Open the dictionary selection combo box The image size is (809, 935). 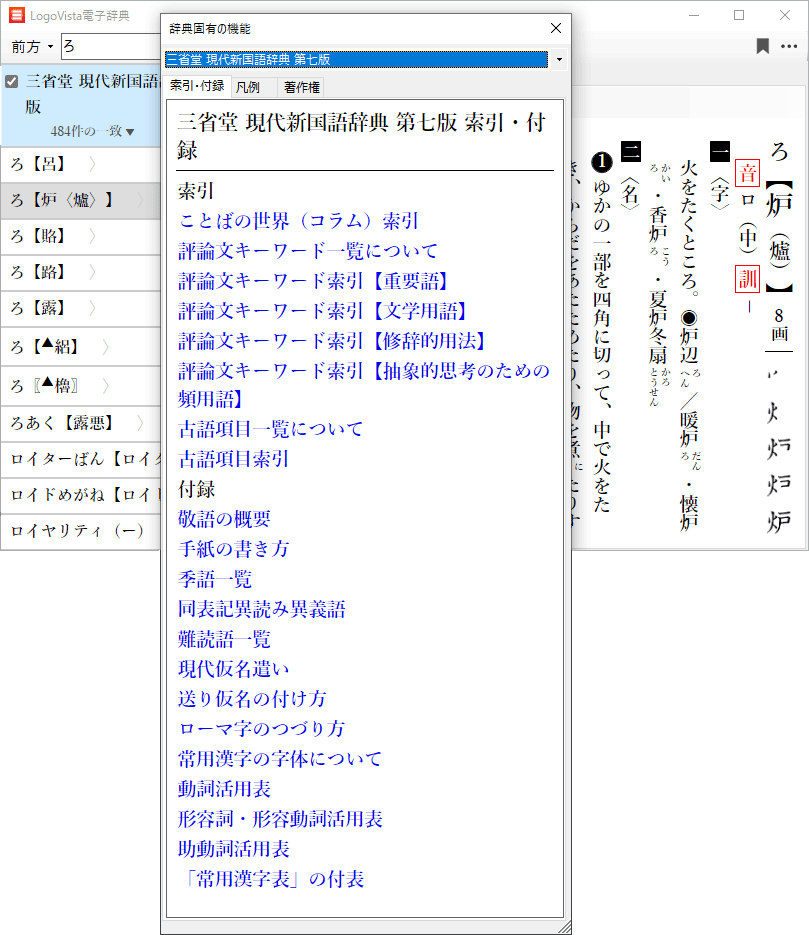pos(558,60)
